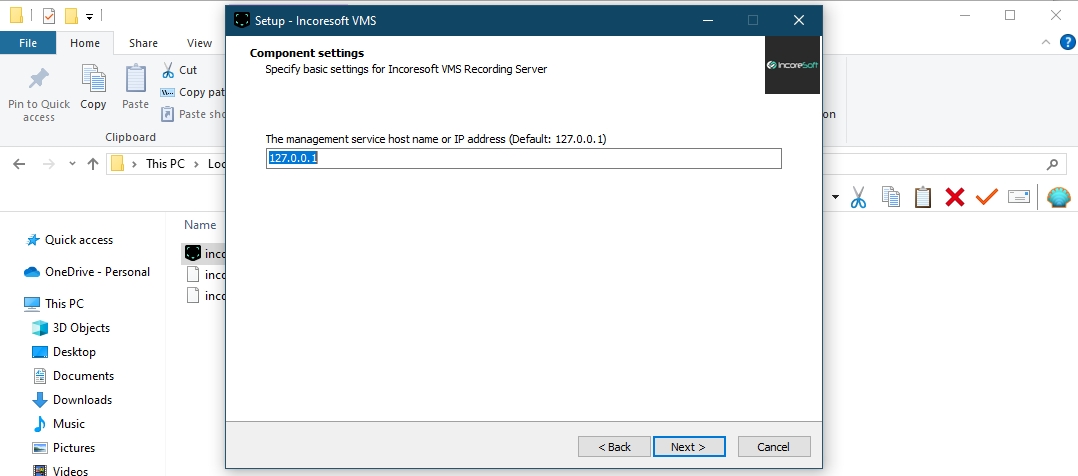
Task: Click the scissors Cut icon in right toolbar
Action: pyautogui.click(x=858, y=197)
